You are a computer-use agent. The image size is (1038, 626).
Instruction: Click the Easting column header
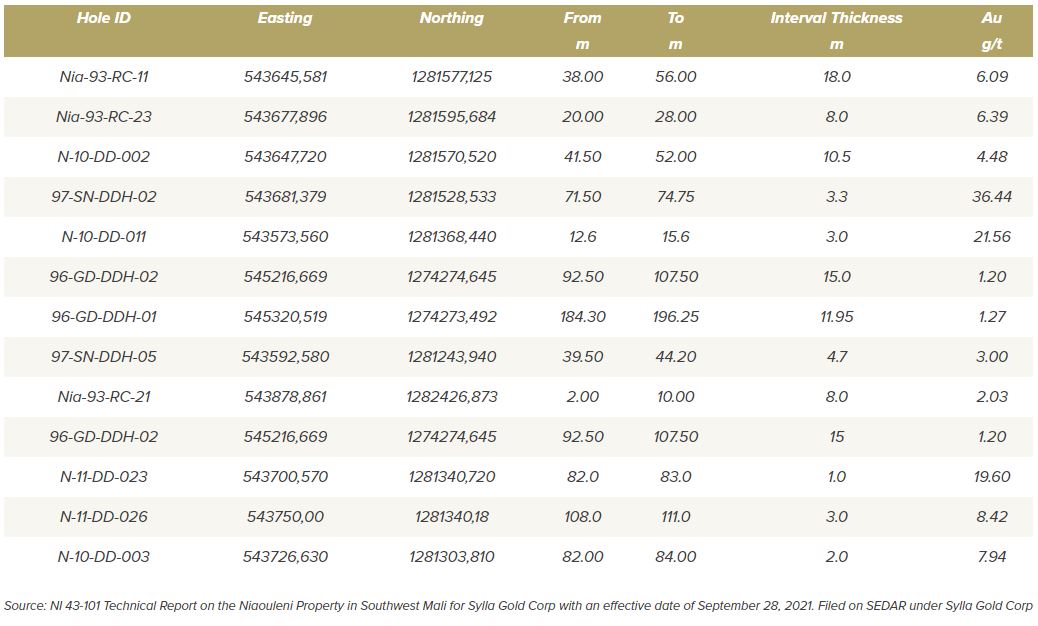(285, 18)
